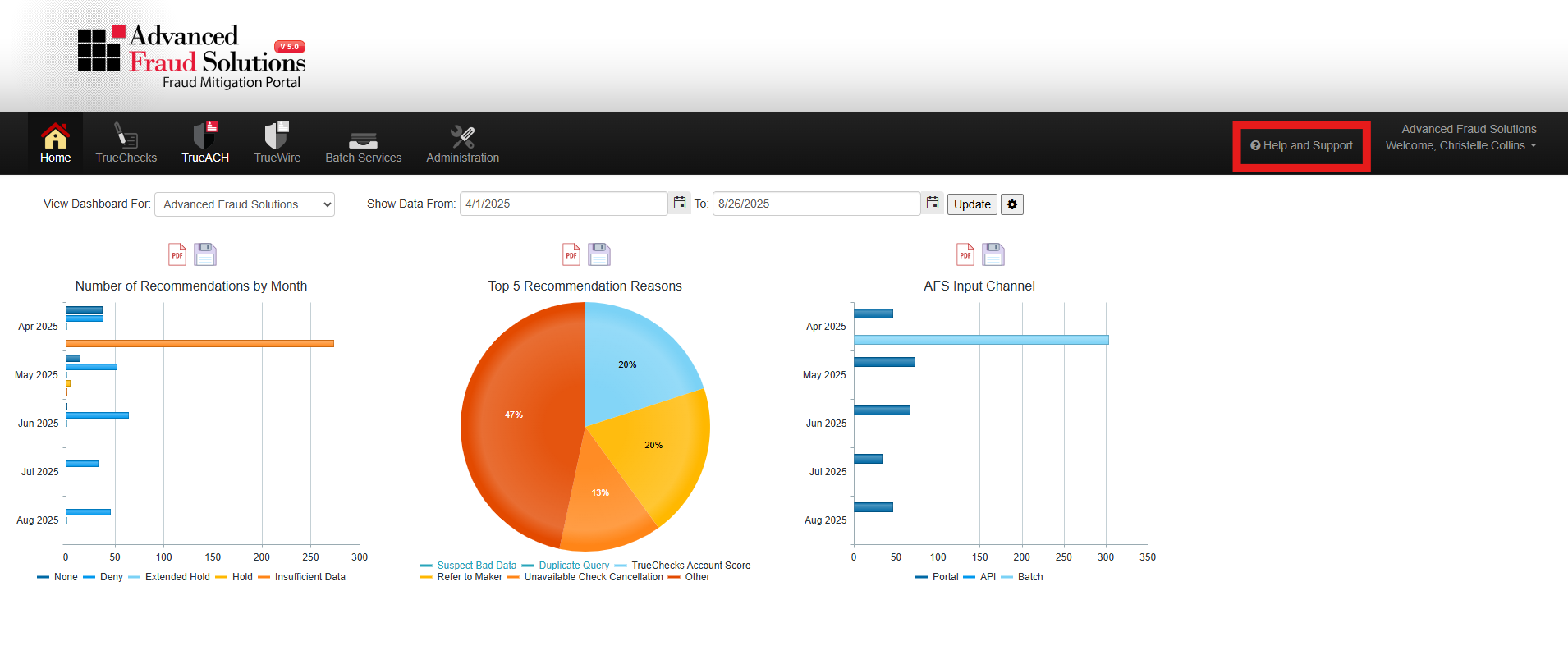Click the Number of Recommendations by Month title
The image size is (1568, 655).
[x=191, y=286]
